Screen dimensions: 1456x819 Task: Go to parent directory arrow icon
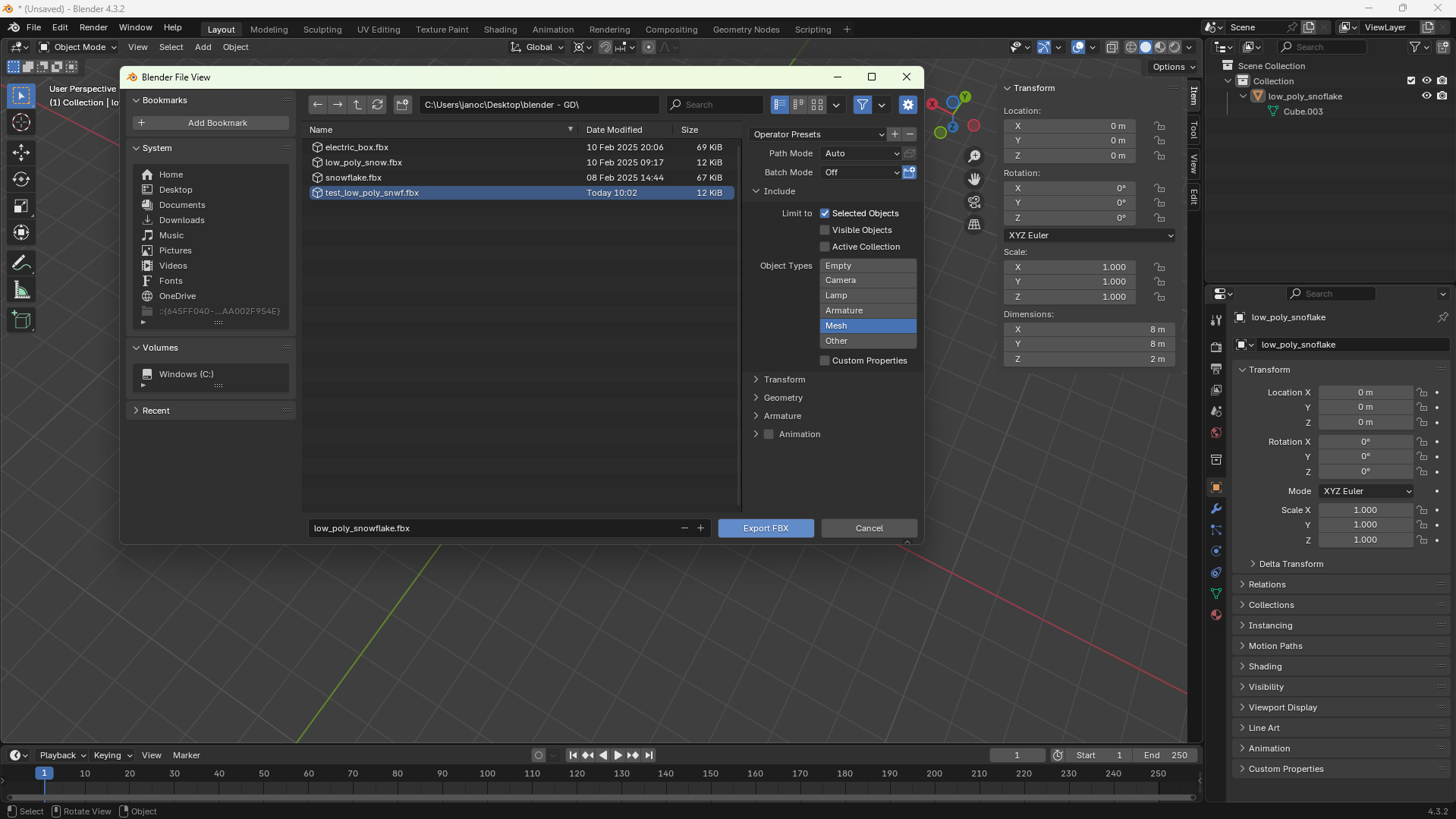(x=357, y=105)
